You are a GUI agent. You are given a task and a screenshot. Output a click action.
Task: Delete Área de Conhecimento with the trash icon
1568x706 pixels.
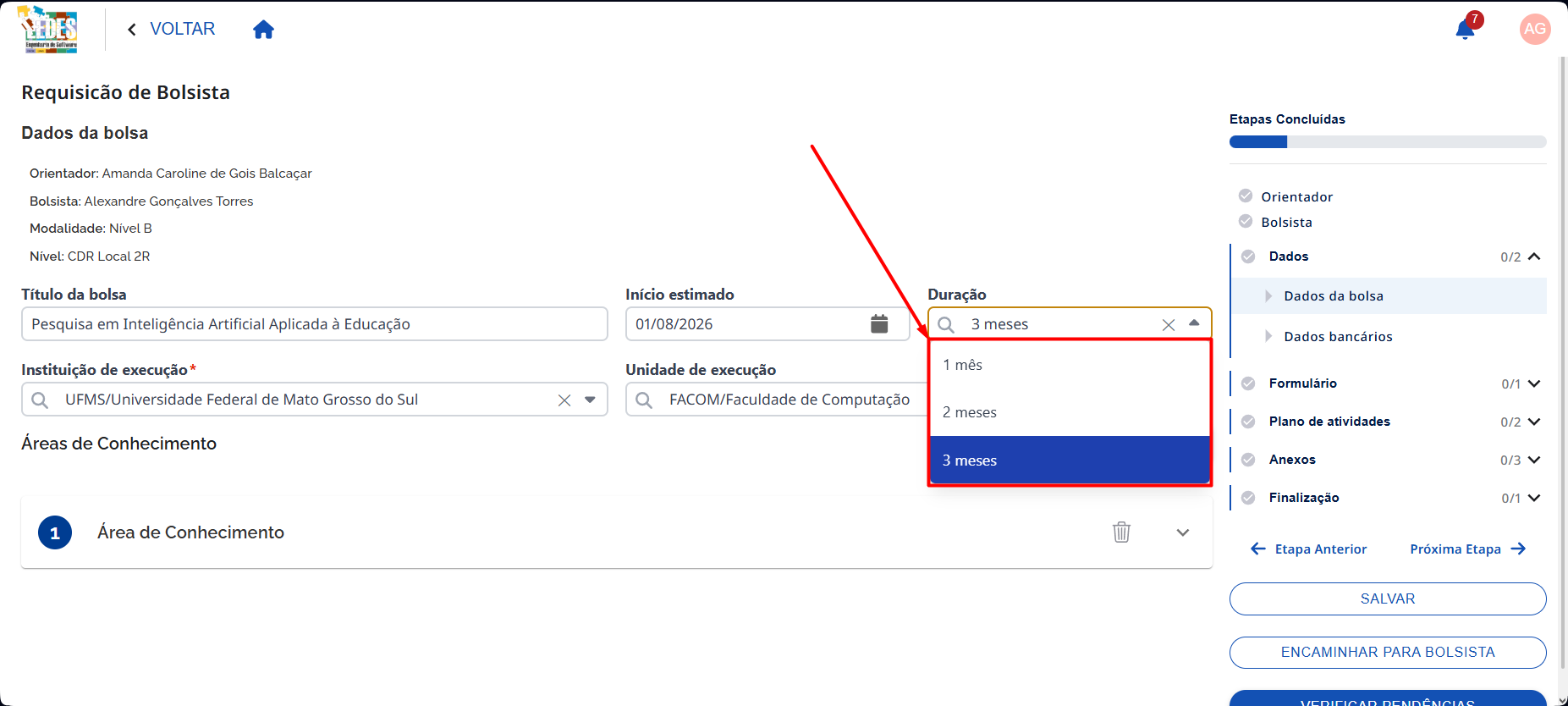point(1121,532)
